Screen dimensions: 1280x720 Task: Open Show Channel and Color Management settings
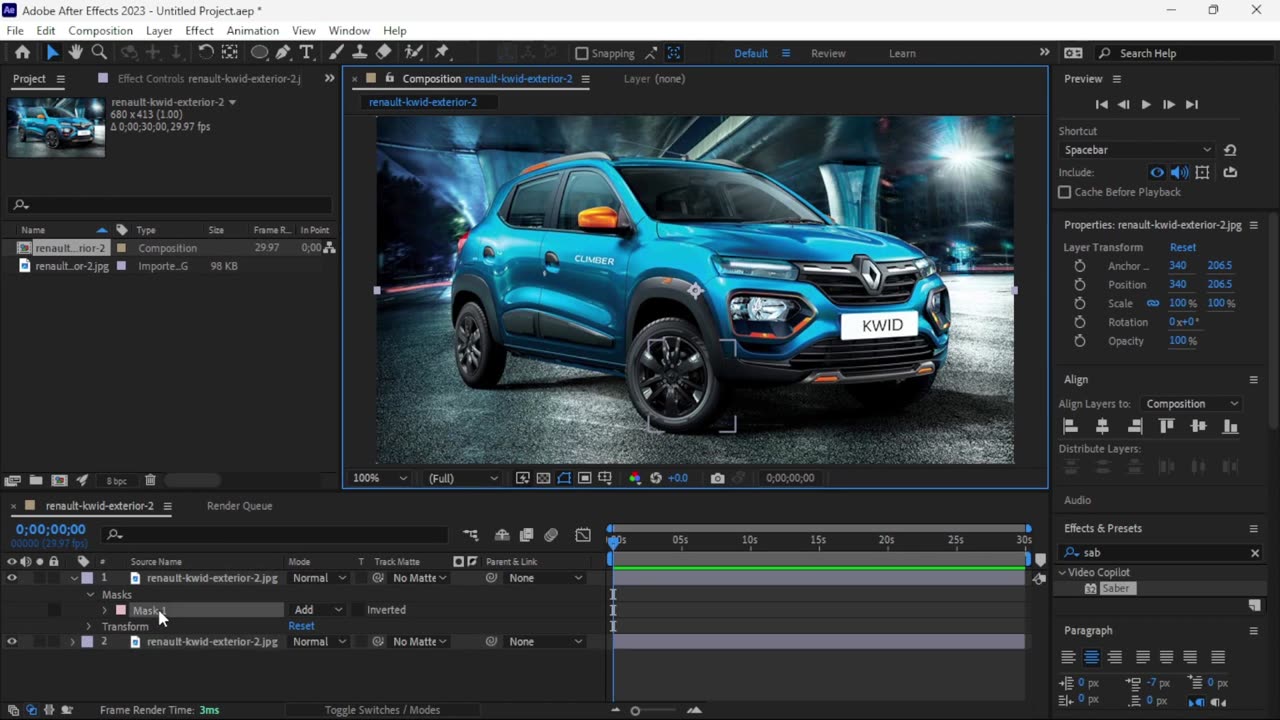pyautogui.click(x=634, y=478)
